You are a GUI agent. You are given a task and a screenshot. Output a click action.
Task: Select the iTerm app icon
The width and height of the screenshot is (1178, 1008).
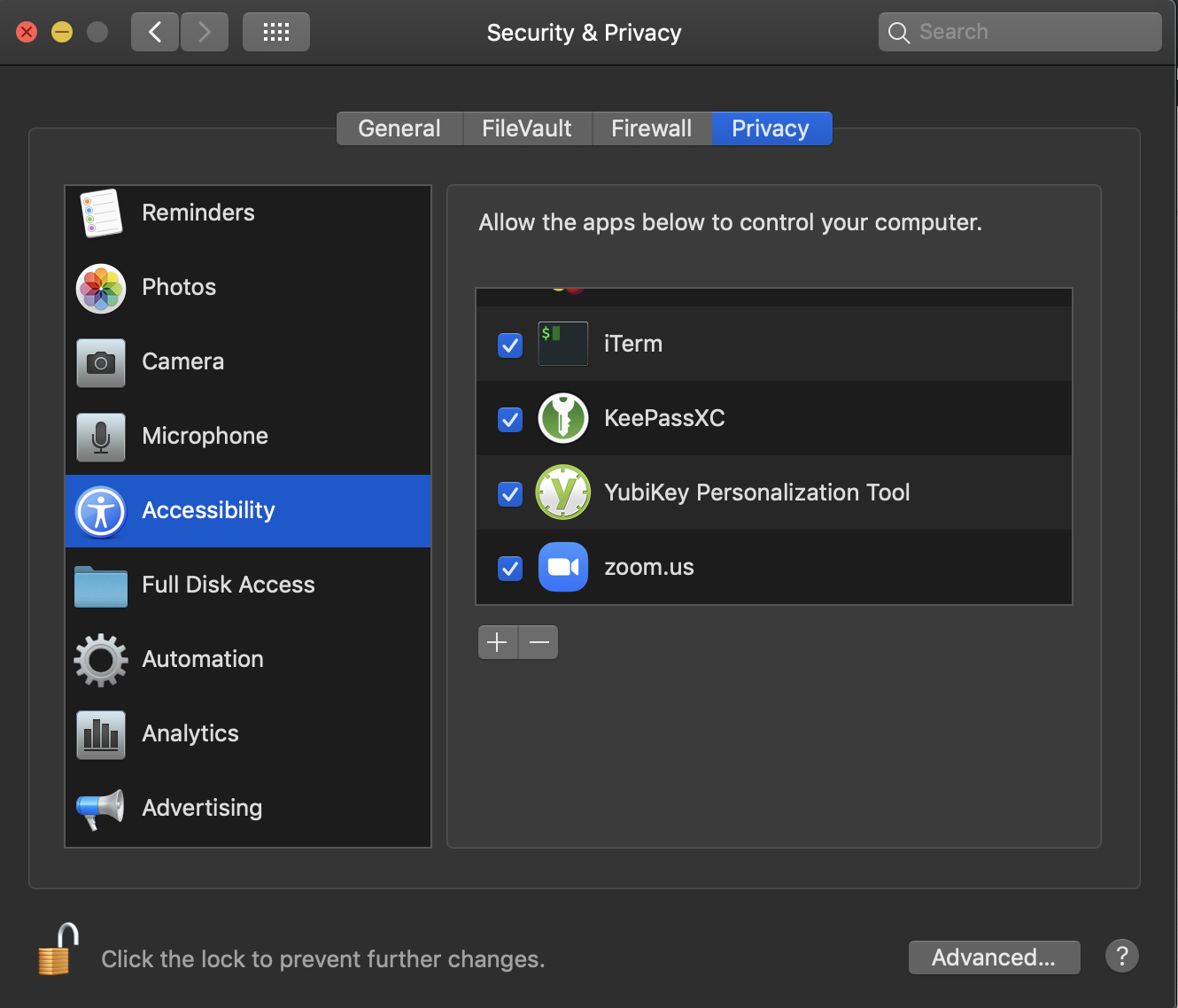pyautogui.click(x=562, y=344)
